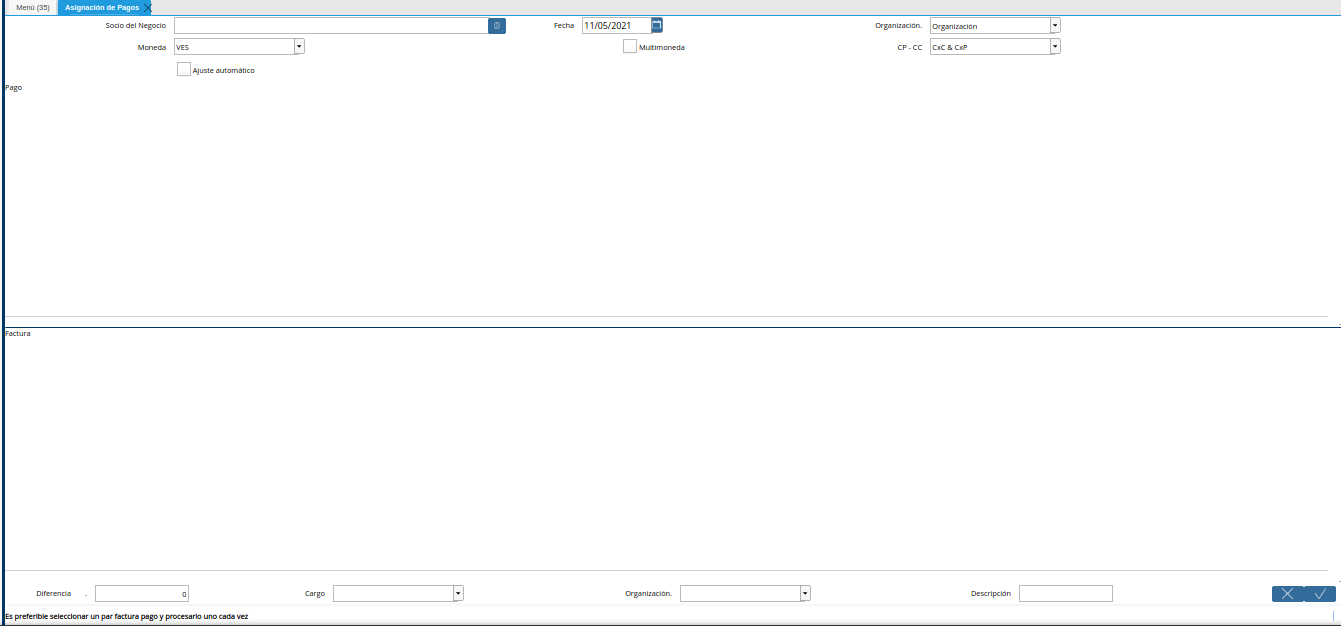The height and width of the screenshot is (626, 1341).
Task: Close the Asignación de Pagos tab
Action: click(x=147, y=8)
